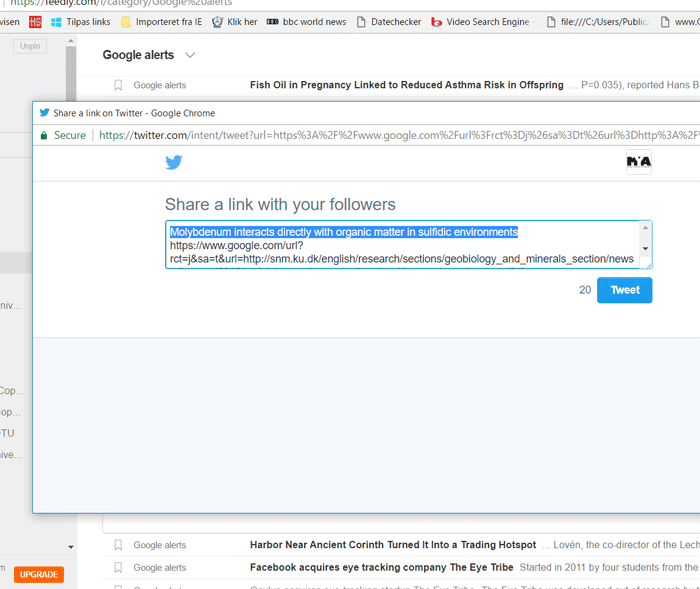
Task: Click the red HS bookmark icon
Action: (x=35, y=22)
